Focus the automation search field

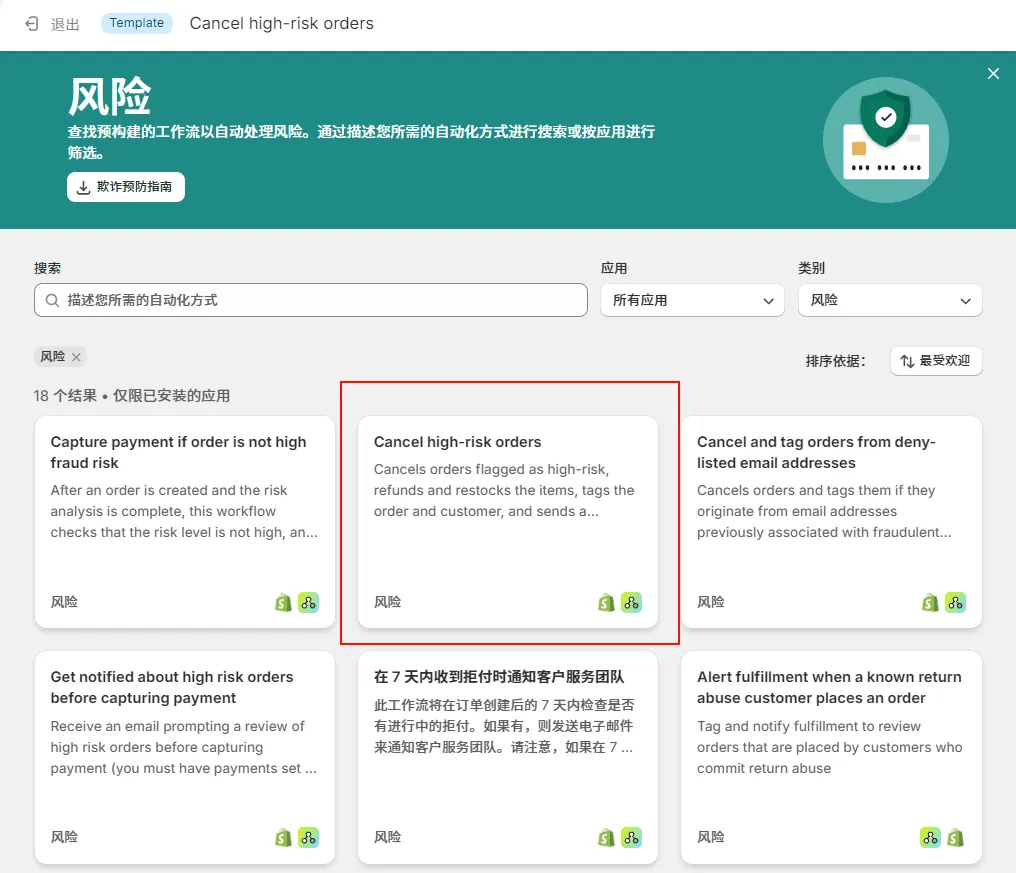tap(320, 300)
